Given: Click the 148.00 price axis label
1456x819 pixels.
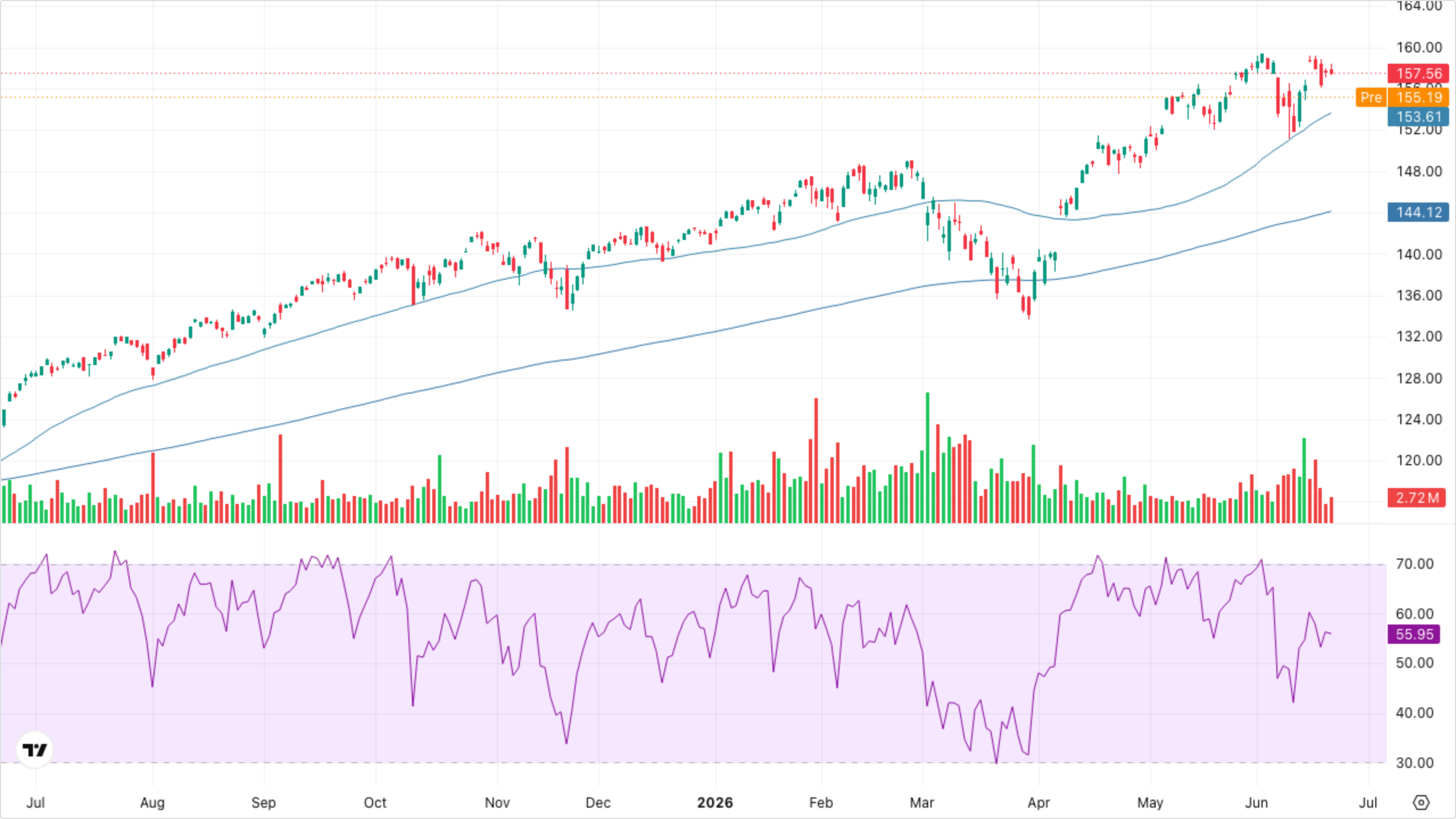Looking at the screenshot, I should click(x=1419, y=171).
